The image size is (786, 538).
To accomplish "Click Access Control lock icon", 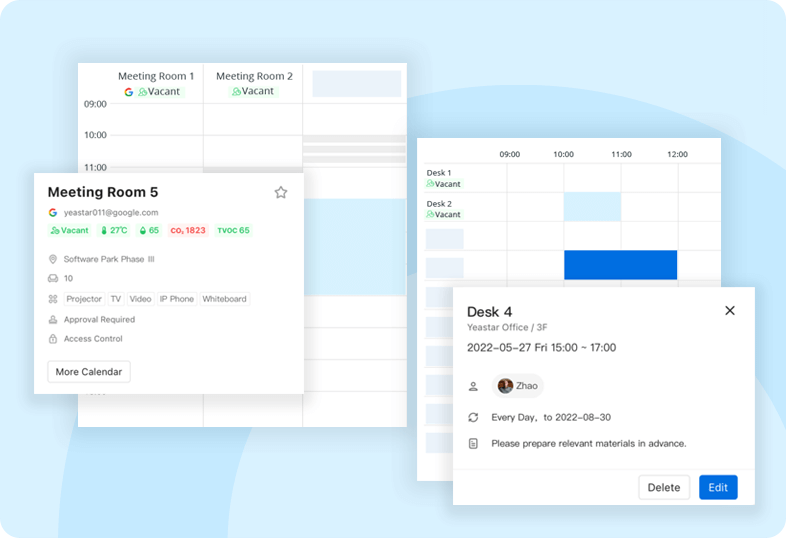I will (x=53, y=339).
